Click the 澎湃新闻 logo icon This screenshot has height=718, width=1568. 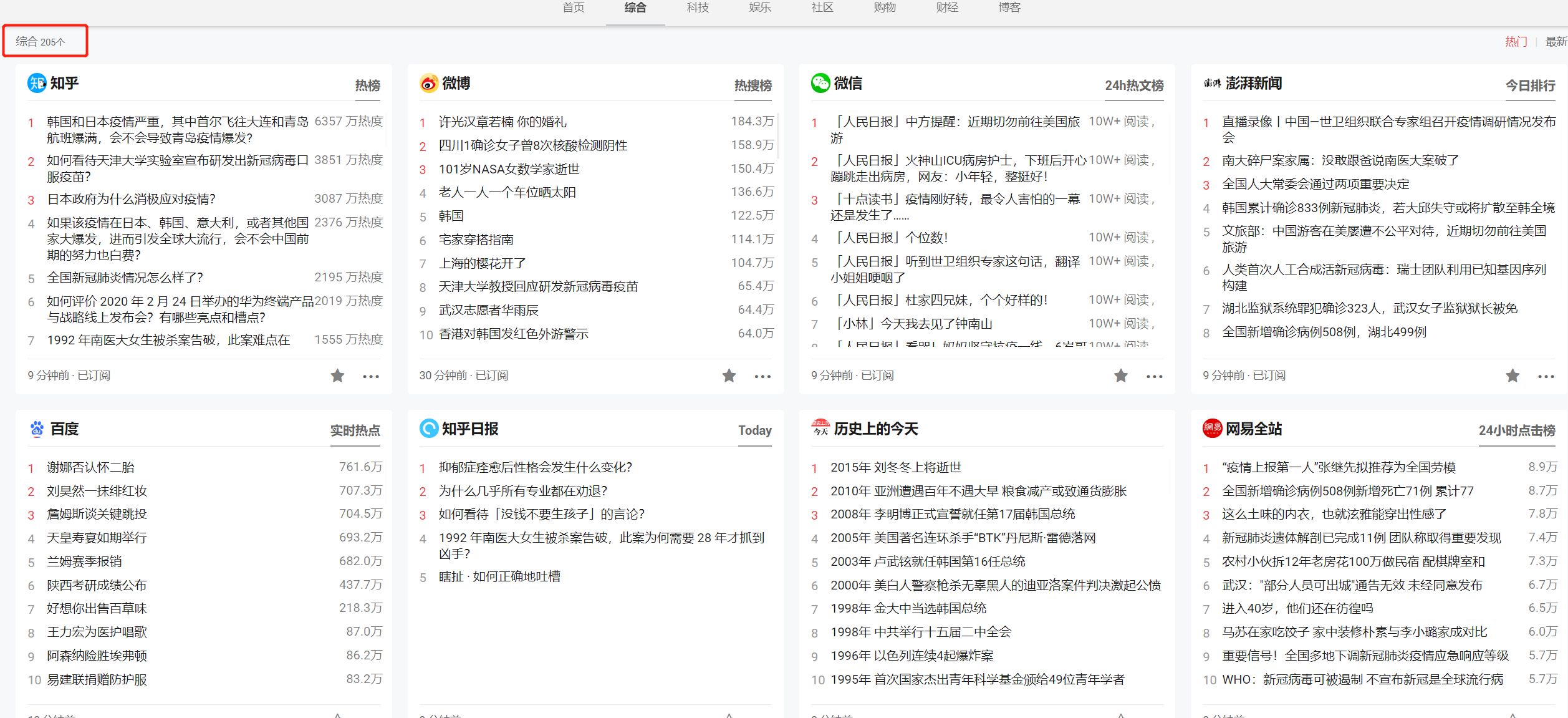(x=1212, y=83)
